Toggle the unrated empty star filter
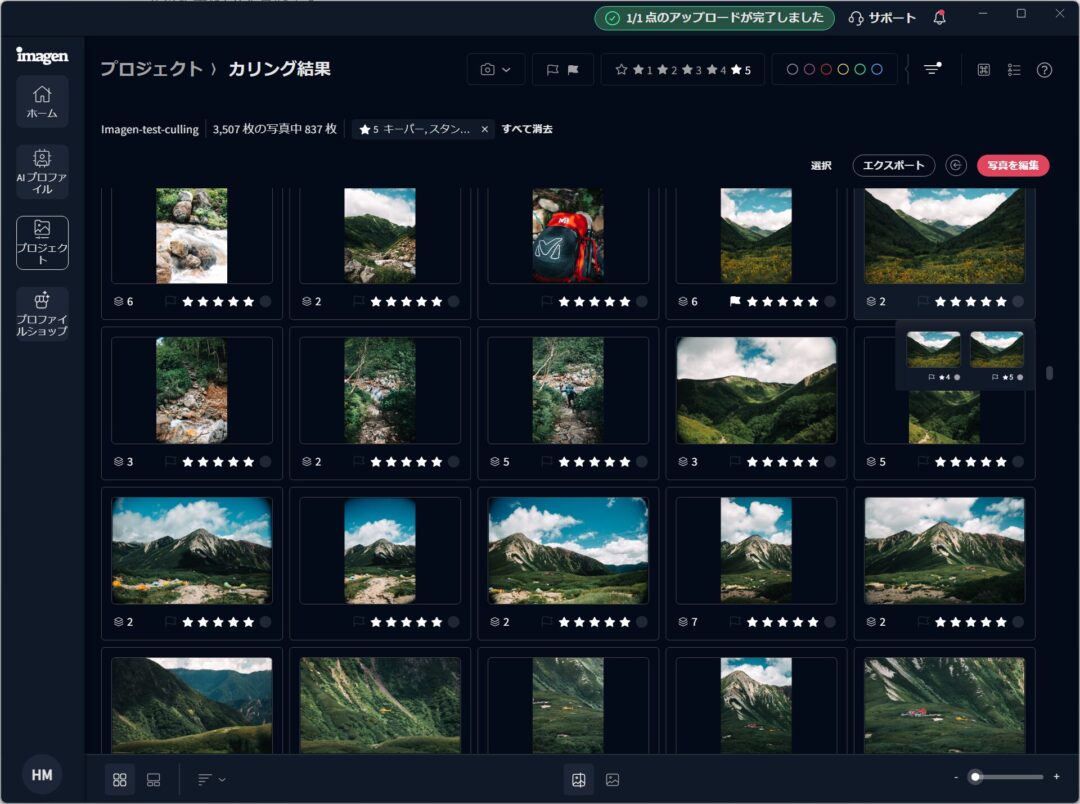The width and height of the screenshot is (1080, 804). click(x=621, y=70)
